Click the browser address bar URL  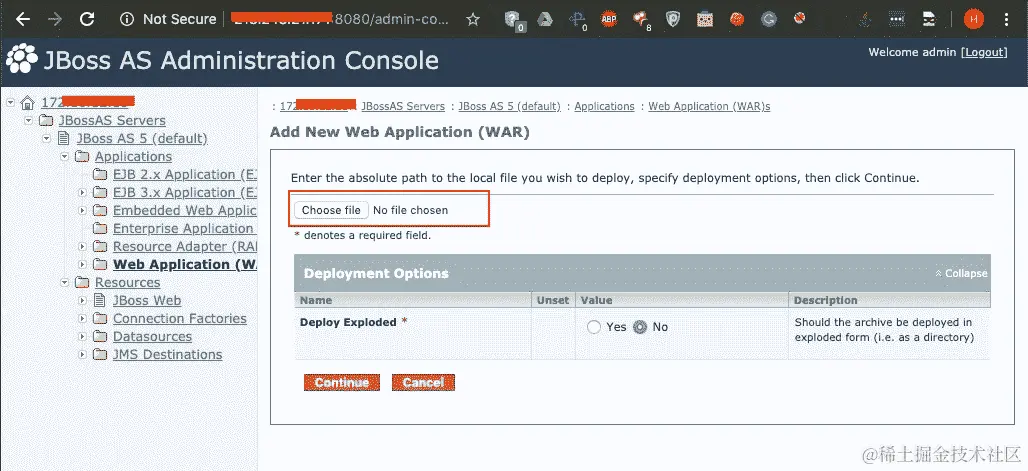[x=341, y=19]
